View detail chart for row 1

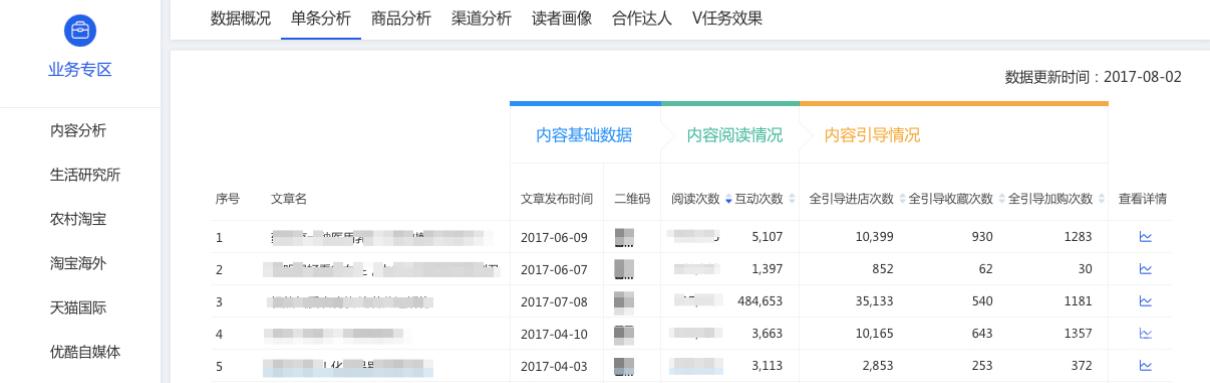point(1145,237)
